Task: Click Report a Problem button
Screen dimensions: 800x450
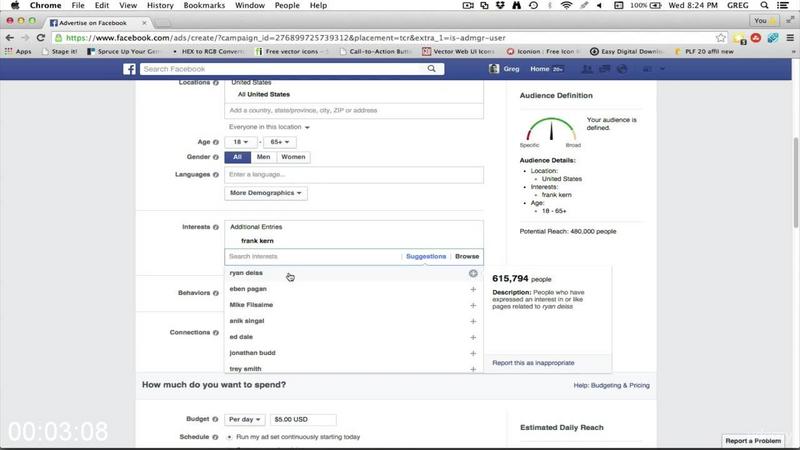Action: click(x=753, y=441)
